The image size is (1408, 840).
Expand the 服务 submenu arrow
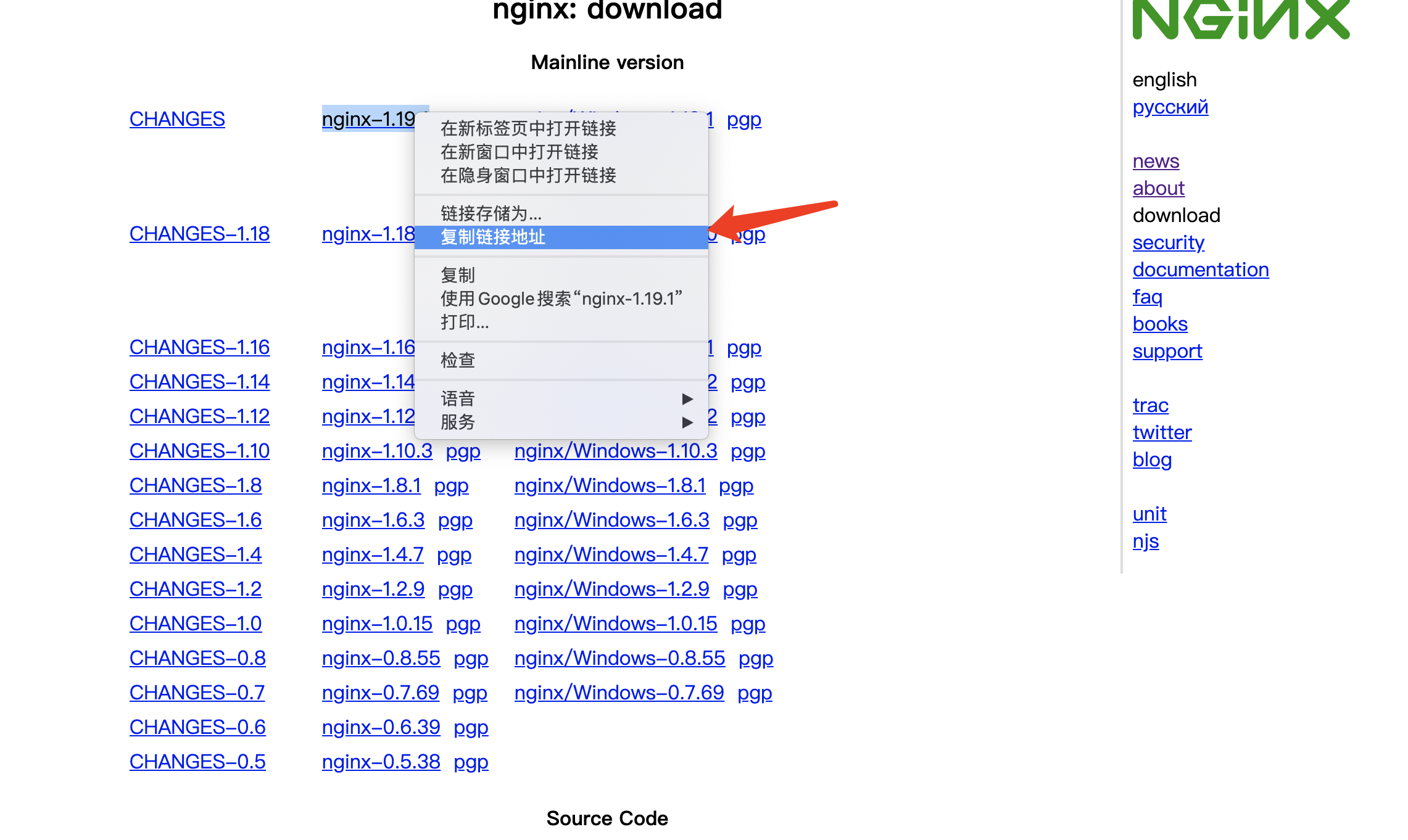click(687, 422)
